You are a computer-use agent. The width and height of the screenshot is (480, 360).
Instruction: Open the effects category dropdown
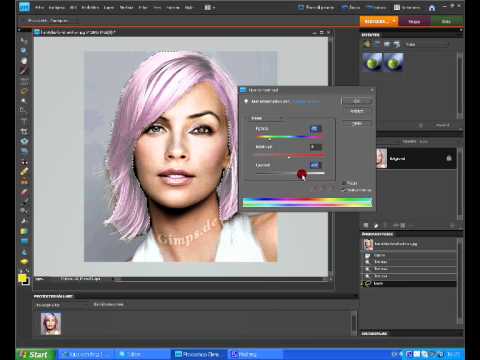click(x=426, y=44)
